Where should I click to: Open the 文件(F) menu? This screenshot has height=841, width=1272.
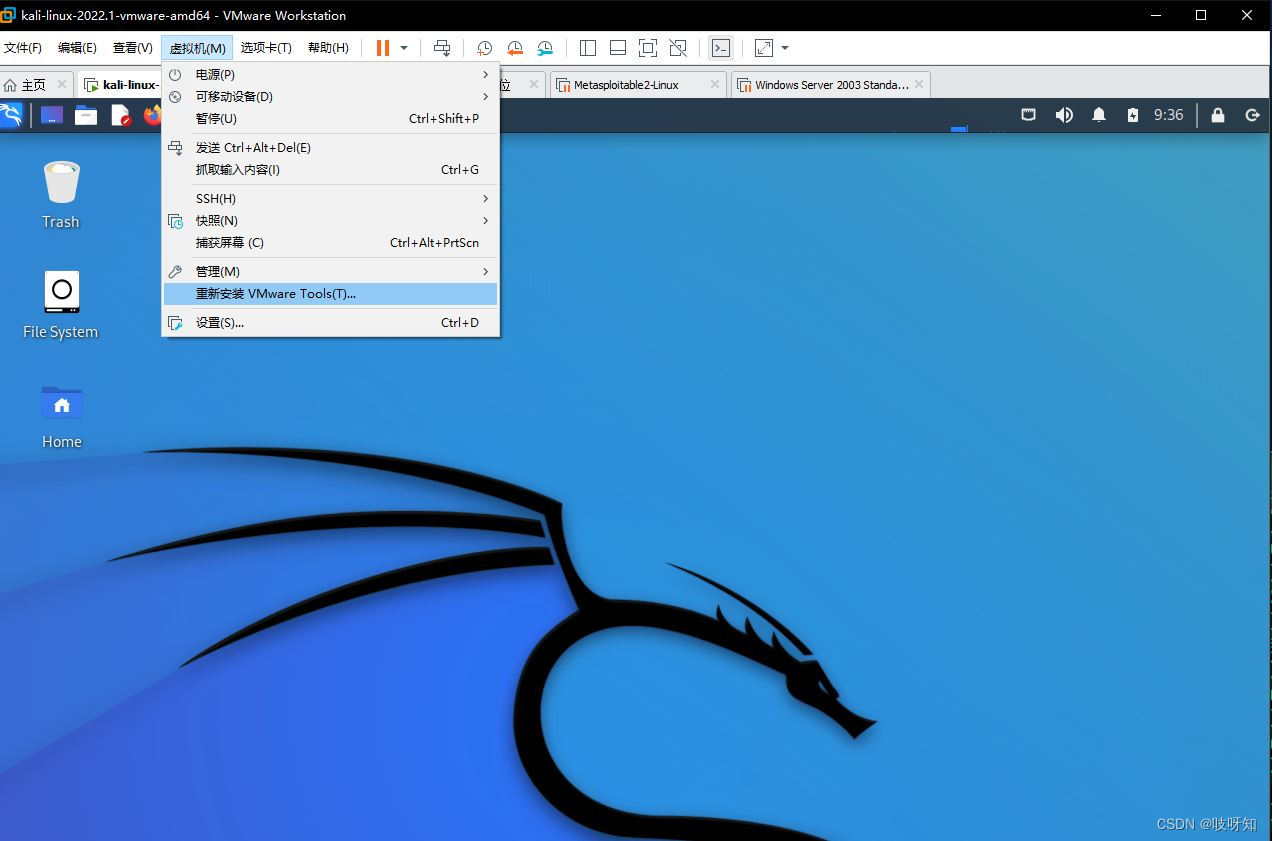(23, 48)
